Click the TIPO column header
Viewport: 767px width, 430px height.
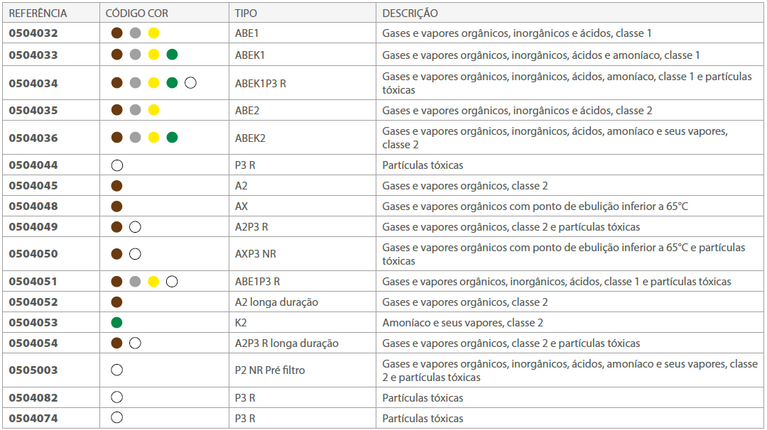[x=246, y=13]
